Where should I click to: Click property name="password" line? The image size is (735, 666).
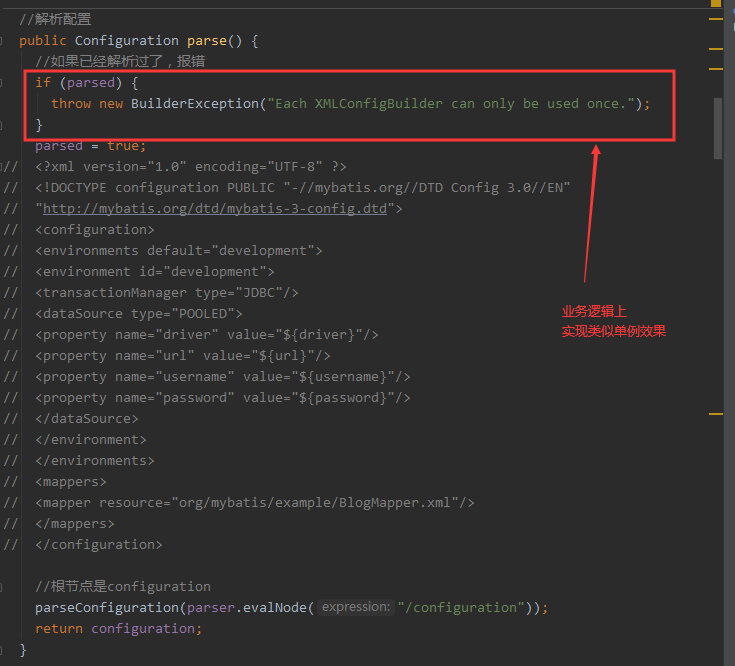coord(223,398)
